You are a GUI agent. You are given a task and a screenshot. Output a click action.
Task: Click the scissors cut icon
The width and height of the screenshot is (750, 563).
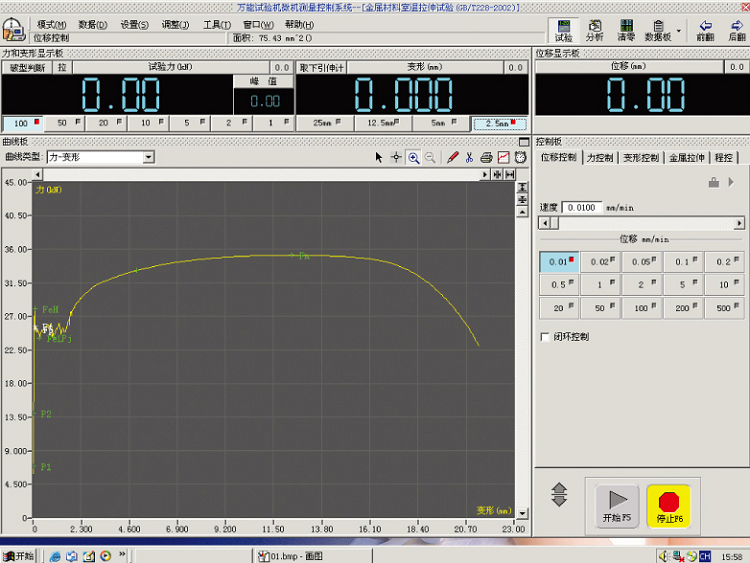click(x=469, y=157)
